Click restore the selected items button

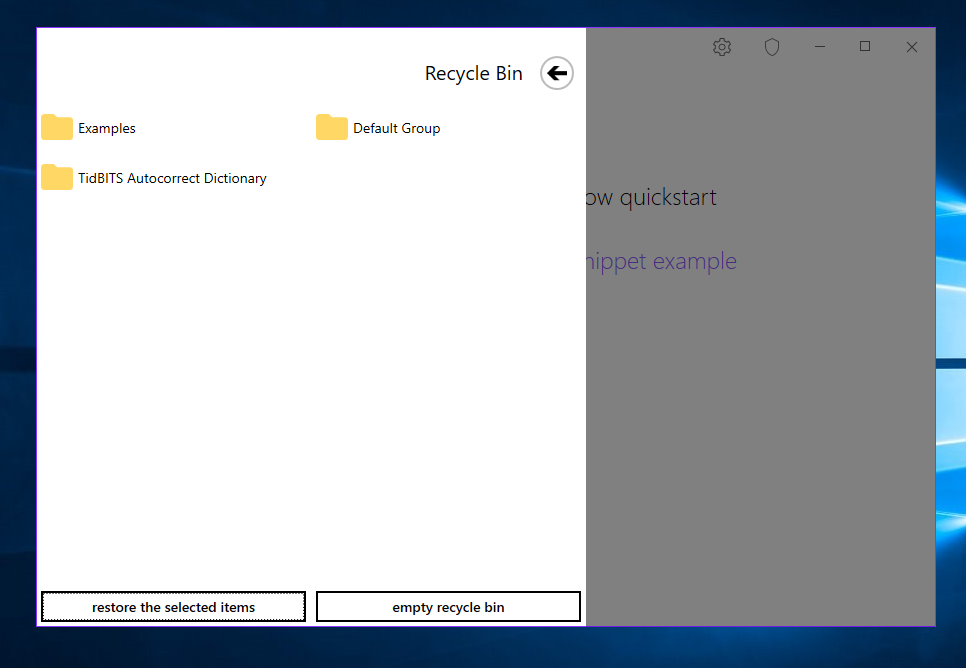tap(173, 607)
